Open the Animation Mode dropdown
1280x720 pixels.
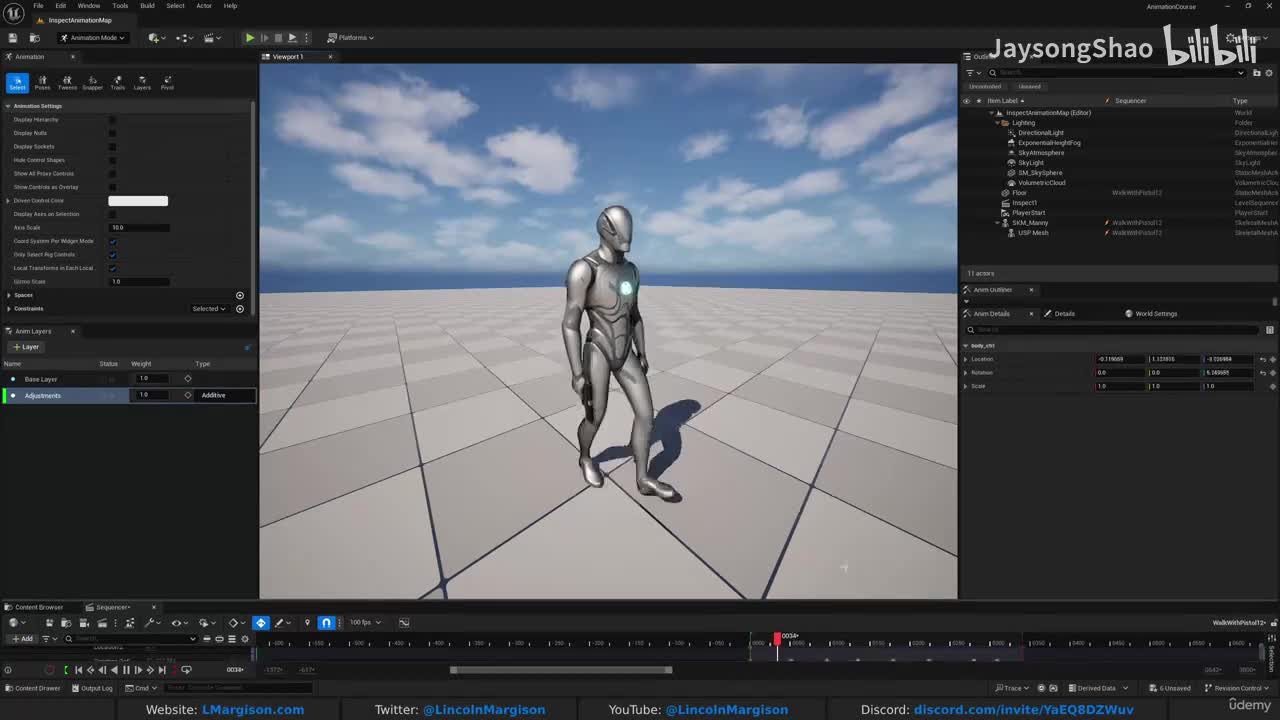[91, 38]
